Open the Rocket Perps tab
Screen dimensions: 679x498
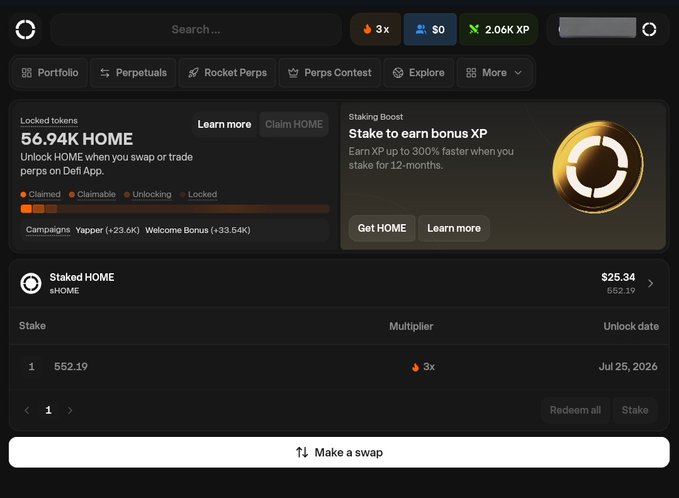click(228, 73)
